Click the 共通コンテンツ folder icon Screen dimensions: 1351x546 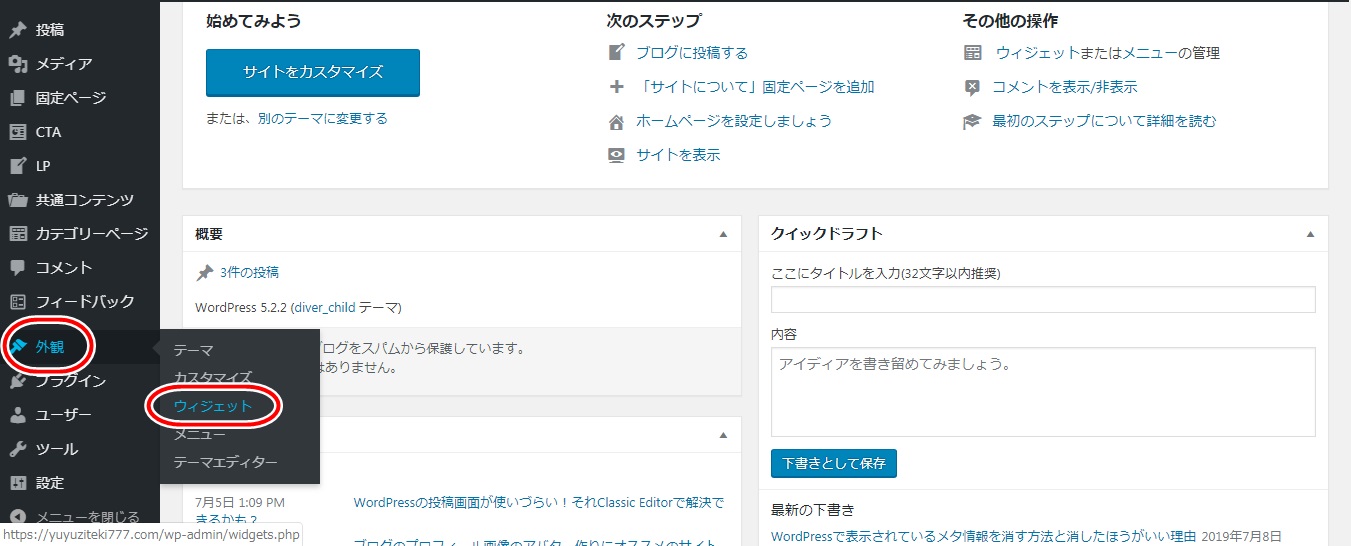18,200
